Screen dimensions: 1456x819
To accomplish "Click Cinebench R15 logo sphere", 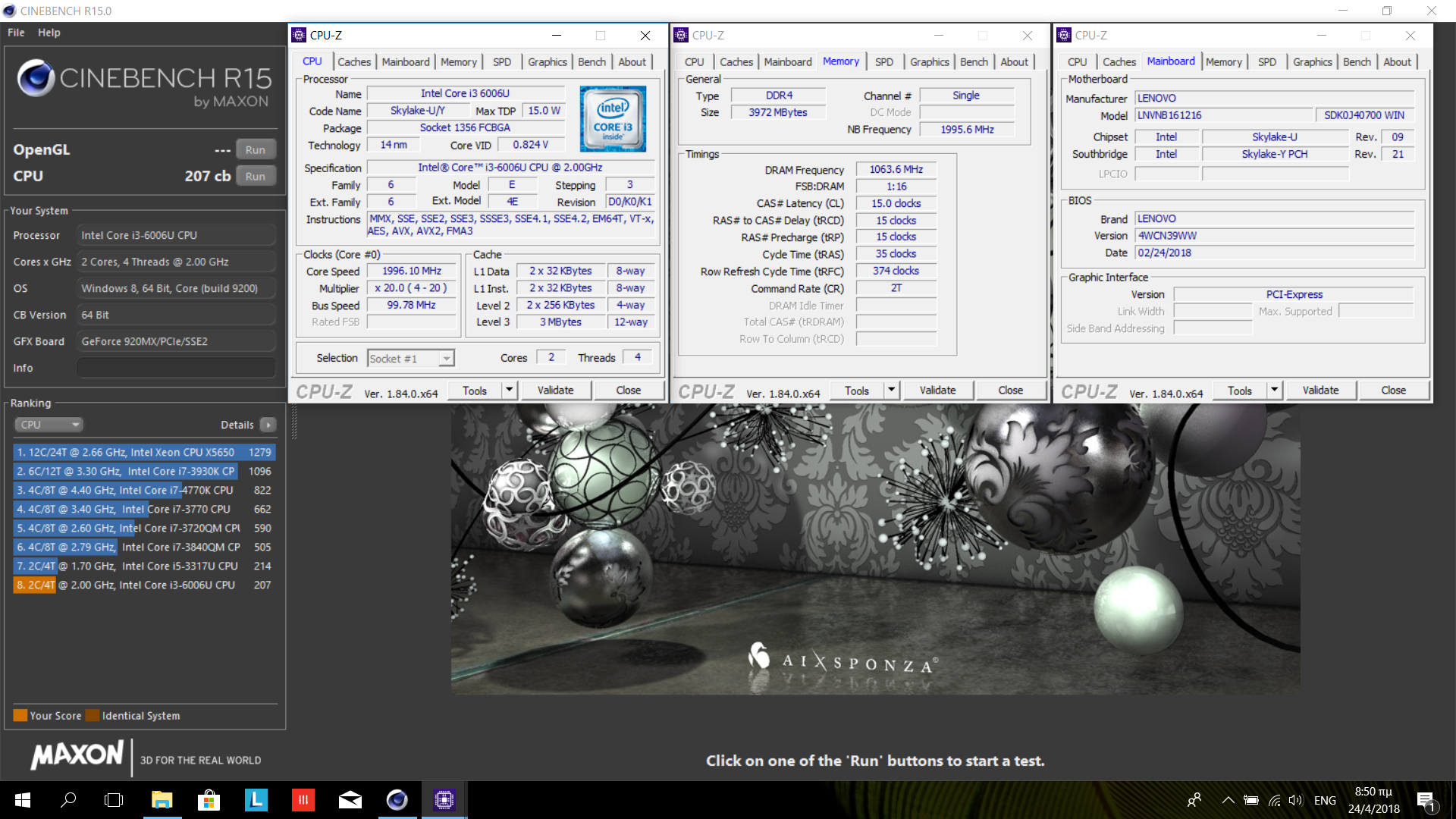I will tap(36, 78).
